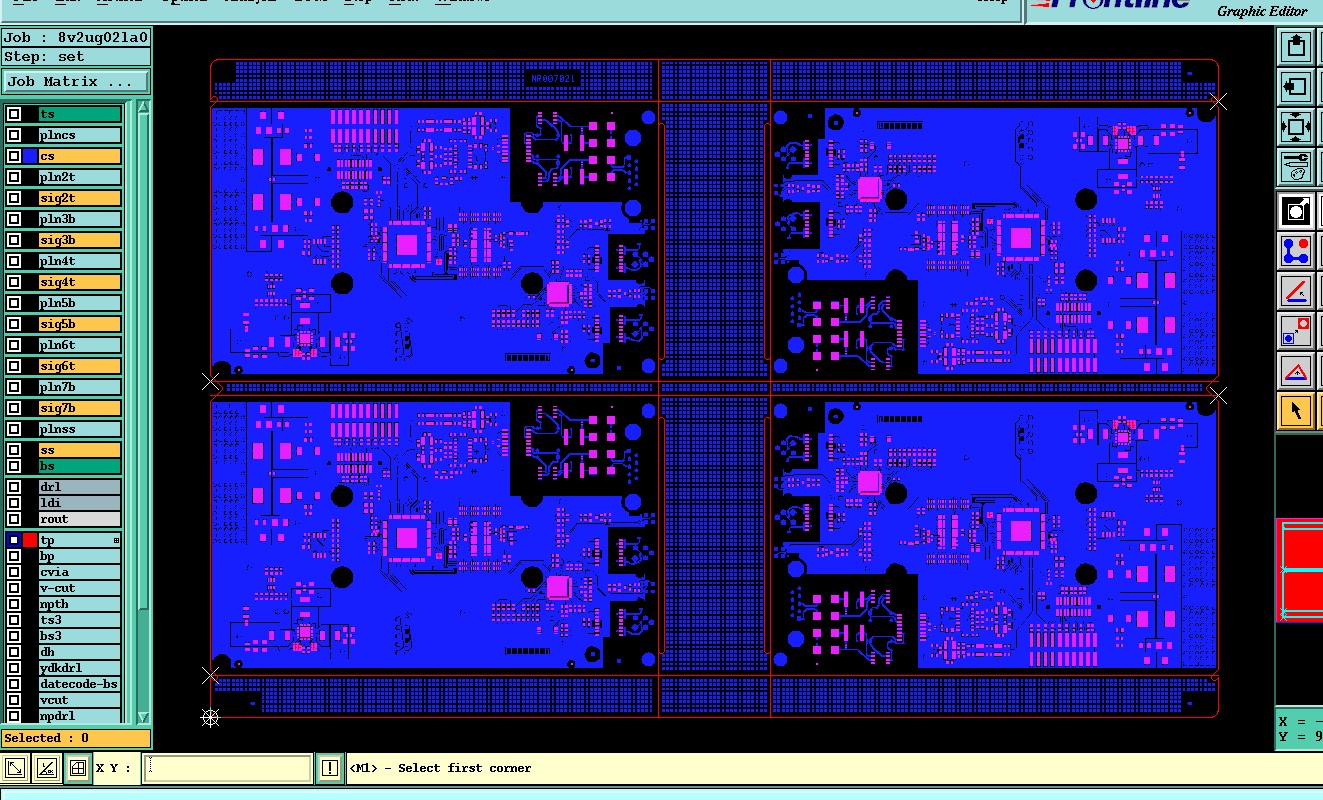Toggle the checkbox for layer drl
The image size is (1323, 800).
[14, 487]
